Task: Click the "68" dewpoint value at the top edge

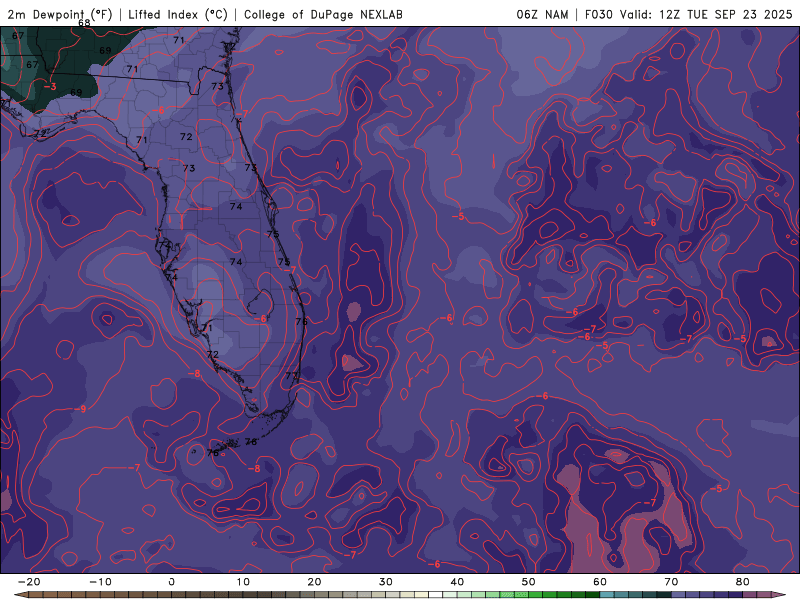Action: coord(84,23)
